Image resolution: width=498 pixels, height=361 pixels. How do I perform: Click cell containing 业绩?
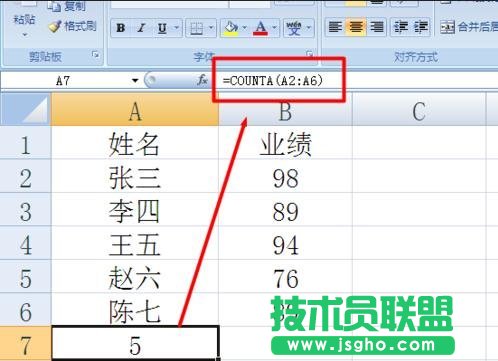coord(285,144)
